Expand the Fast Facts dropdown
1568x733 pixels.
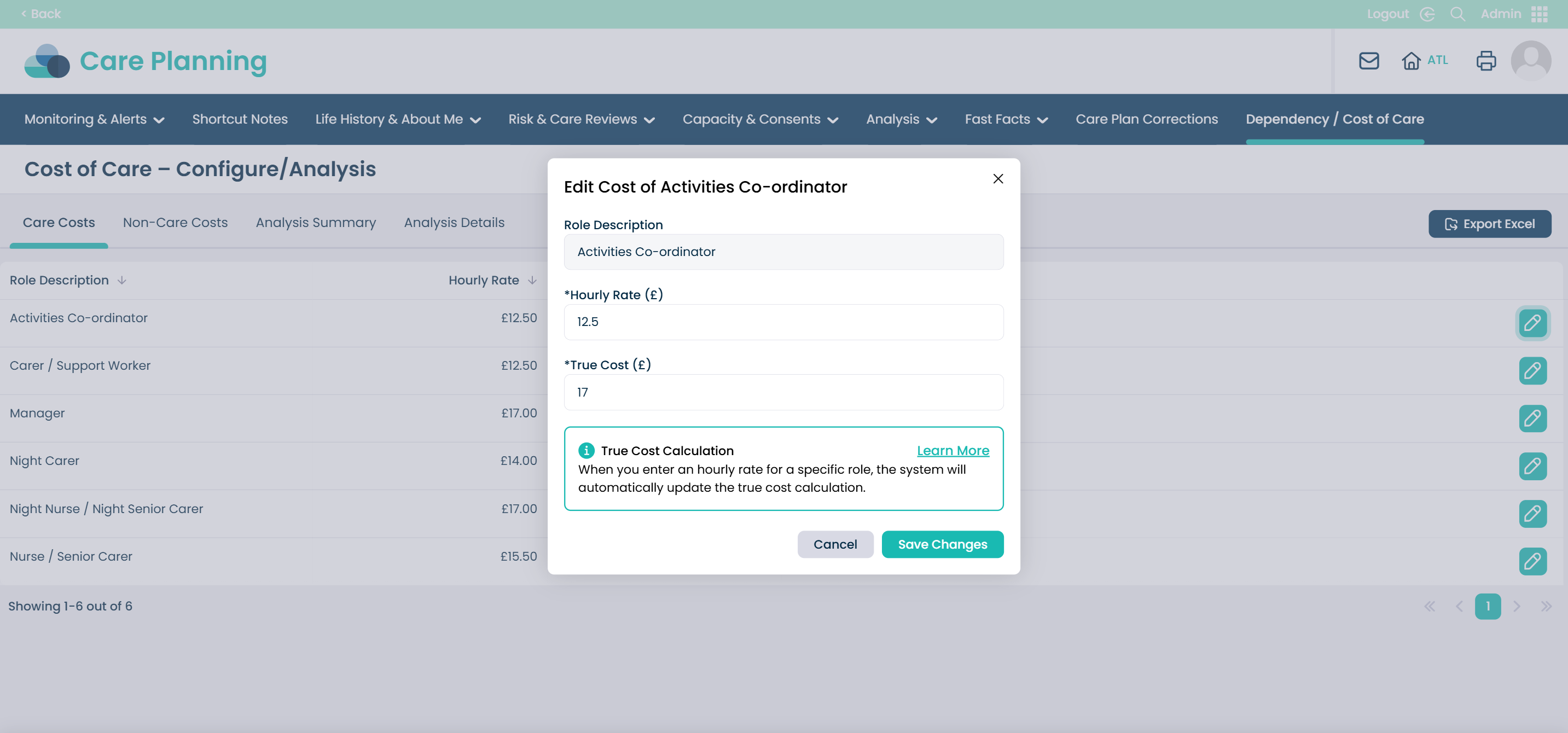pyautogui.click(x=1006, y=119)
